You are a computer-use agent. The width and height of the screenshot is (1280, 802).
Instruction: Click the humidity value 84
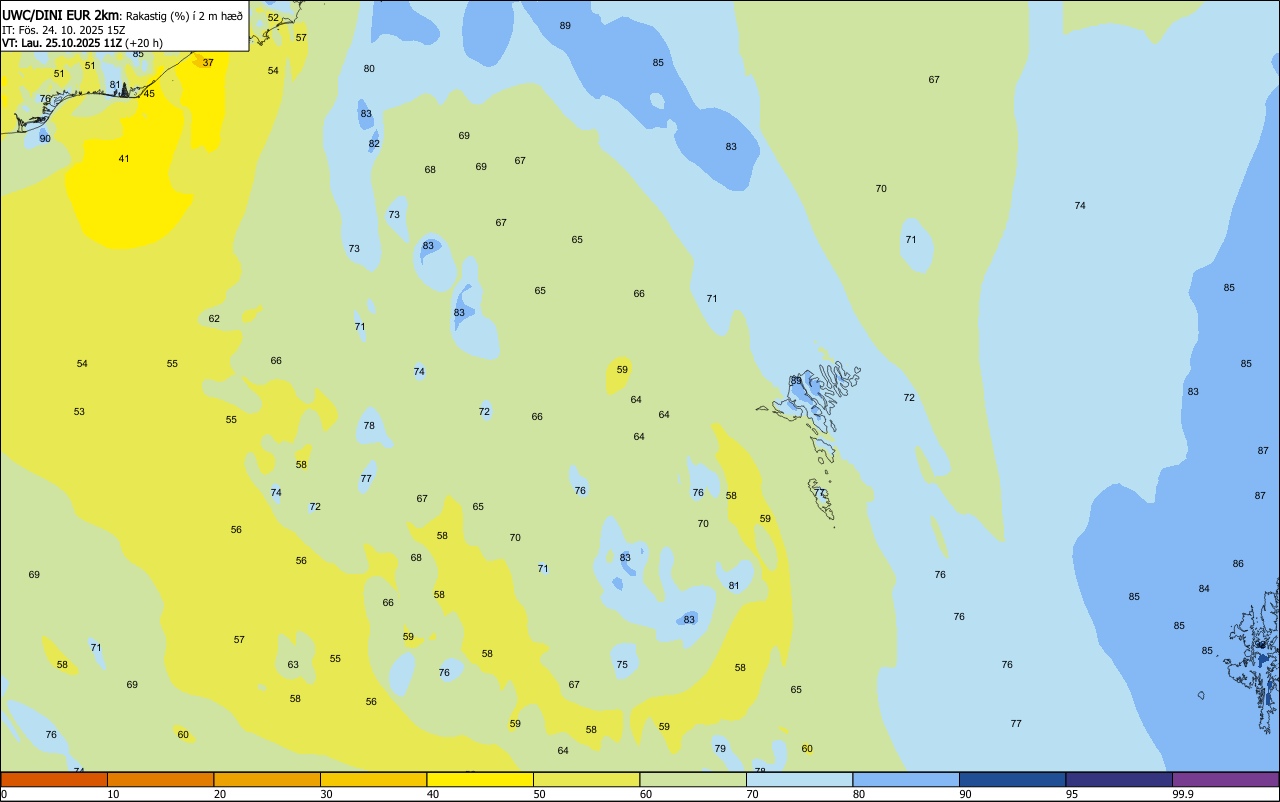pos(1204,588)
